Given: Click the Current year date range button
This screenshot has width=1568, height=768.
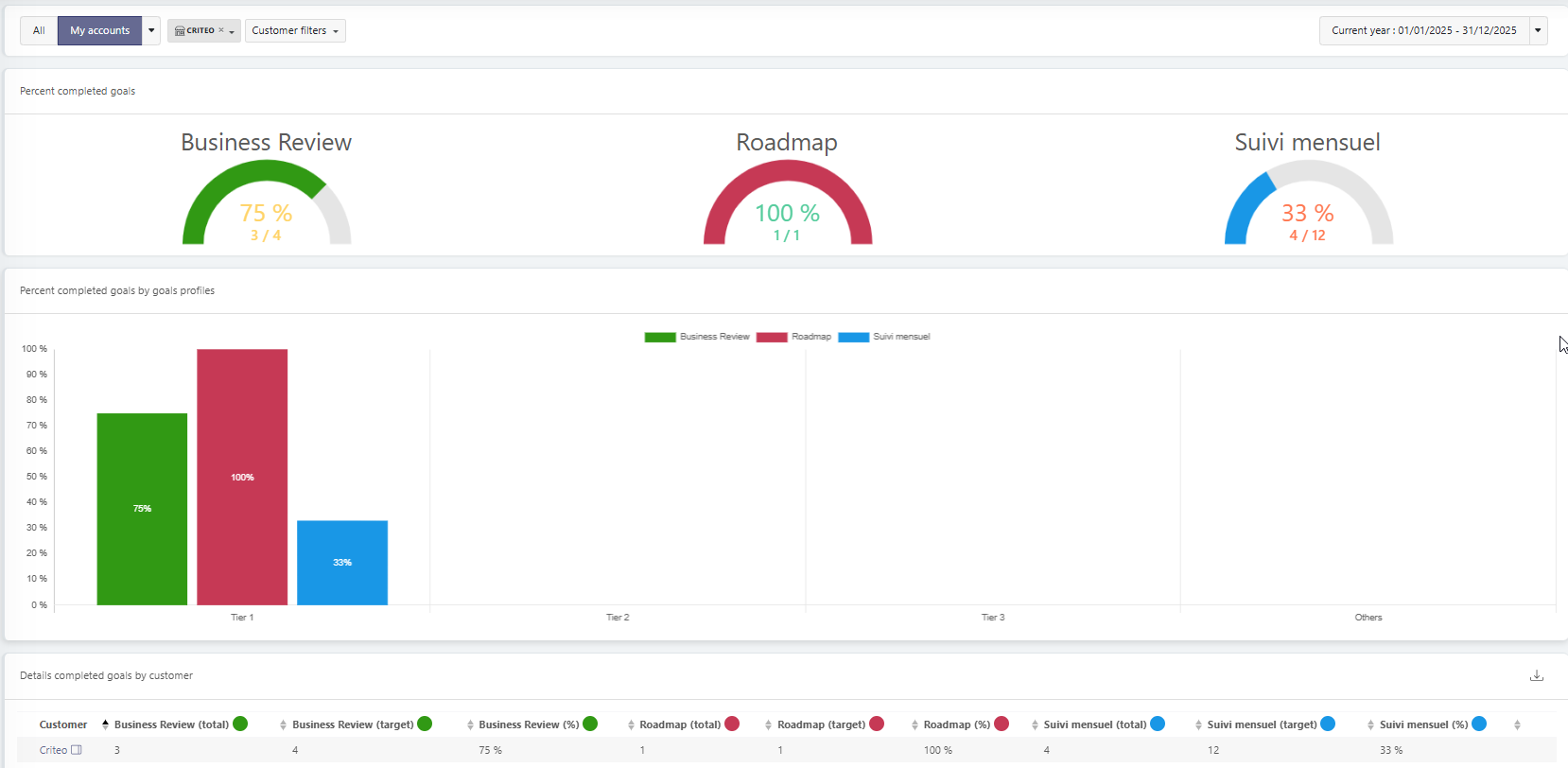Looking at the screenshot, I should pyautogui.click(x=1423, y=30).
